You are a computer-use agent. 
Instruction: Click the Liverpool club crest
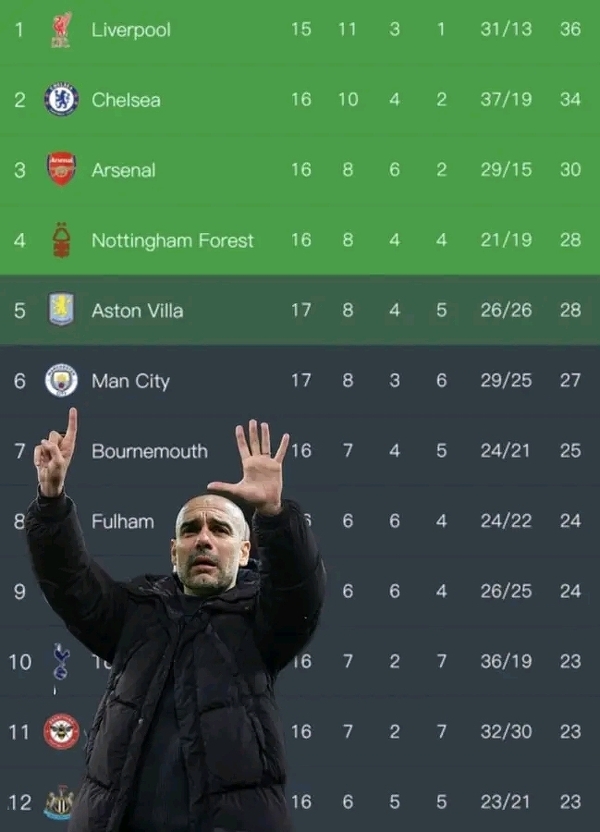click(61, 30)
